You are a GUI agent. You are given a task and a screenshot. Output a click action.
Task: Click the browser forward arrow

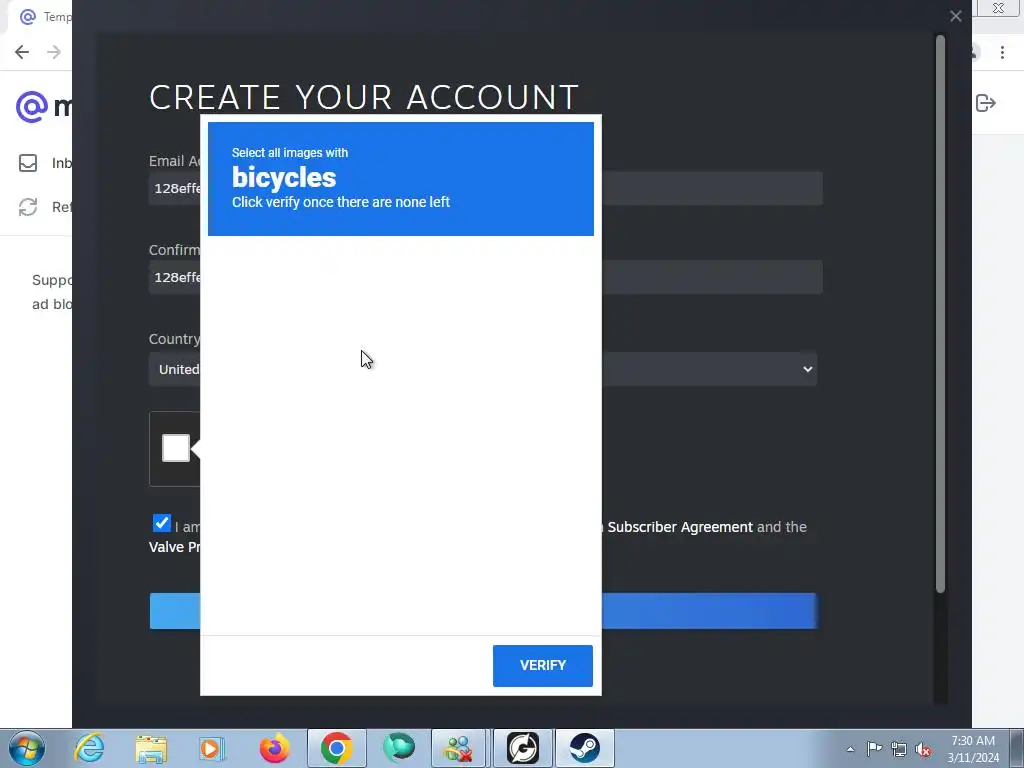click(54, 52)
